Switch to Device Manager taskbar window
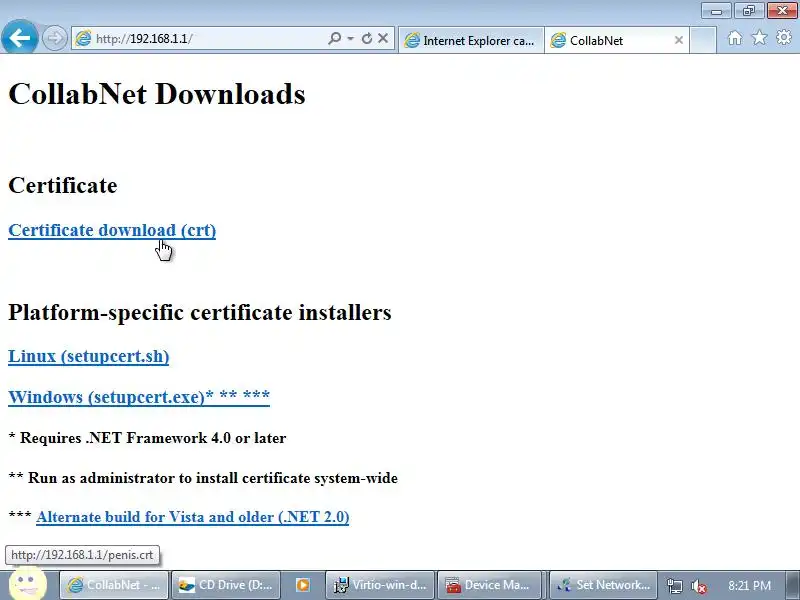The image size is (800, 600). tap(489, 585)
